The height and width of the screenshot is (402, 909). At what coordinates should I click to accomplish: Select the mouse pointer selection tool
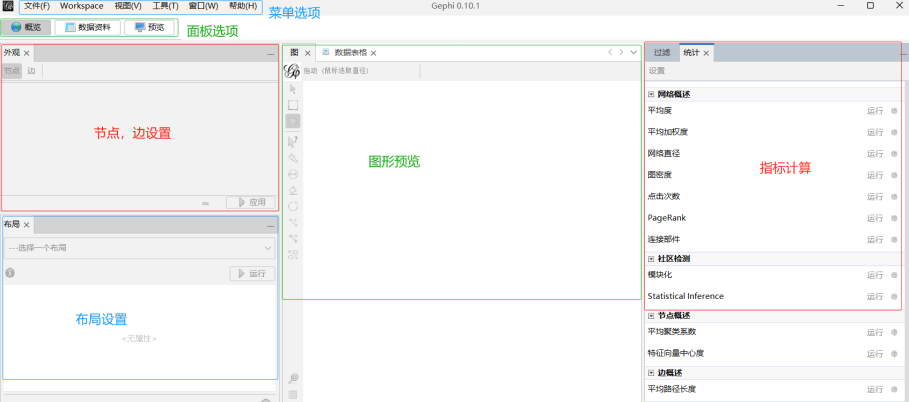coord(292,89)
